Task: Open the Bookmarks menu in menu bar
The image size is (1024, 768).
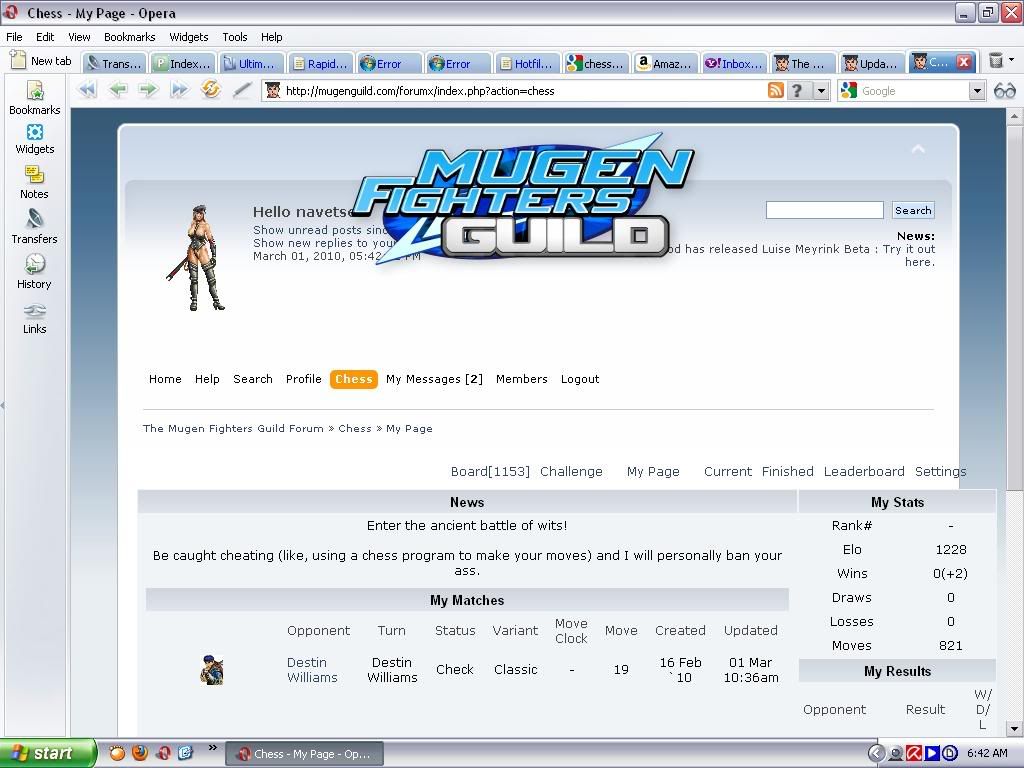Action: click(129, 37)
